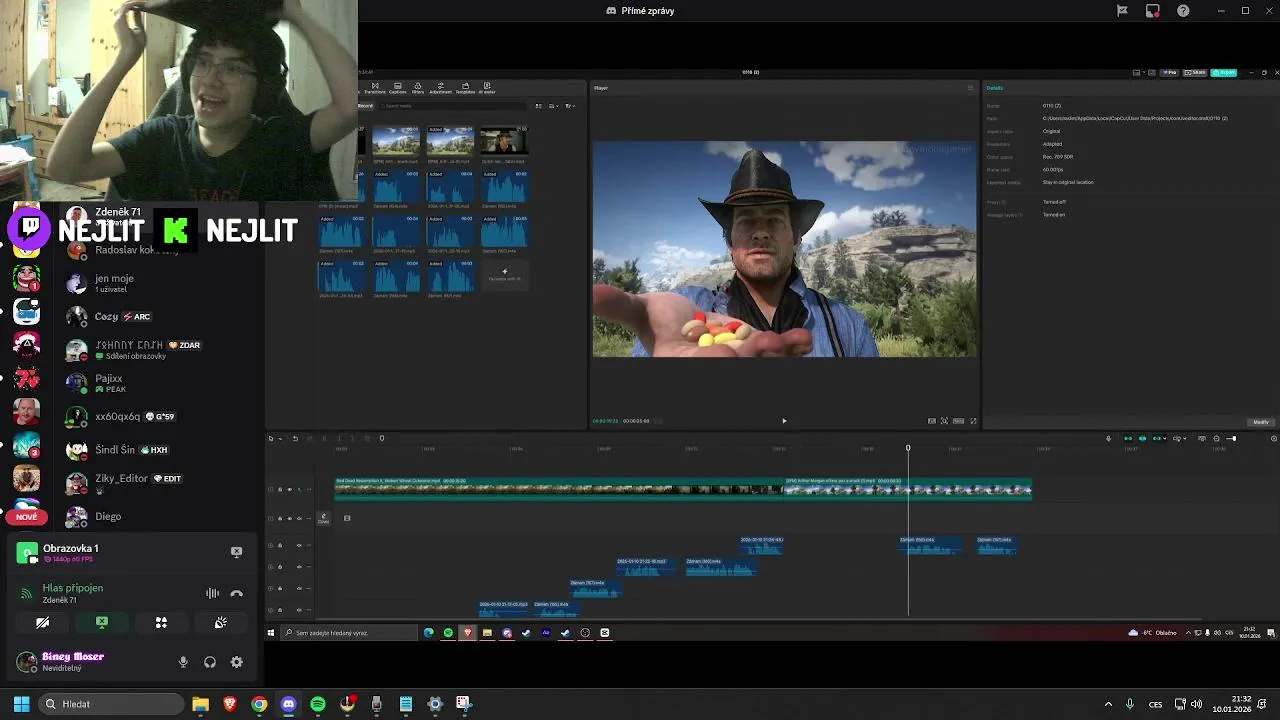Toggle Discord camera off icon
The image size is (1280, 720).
click(42, 622)
